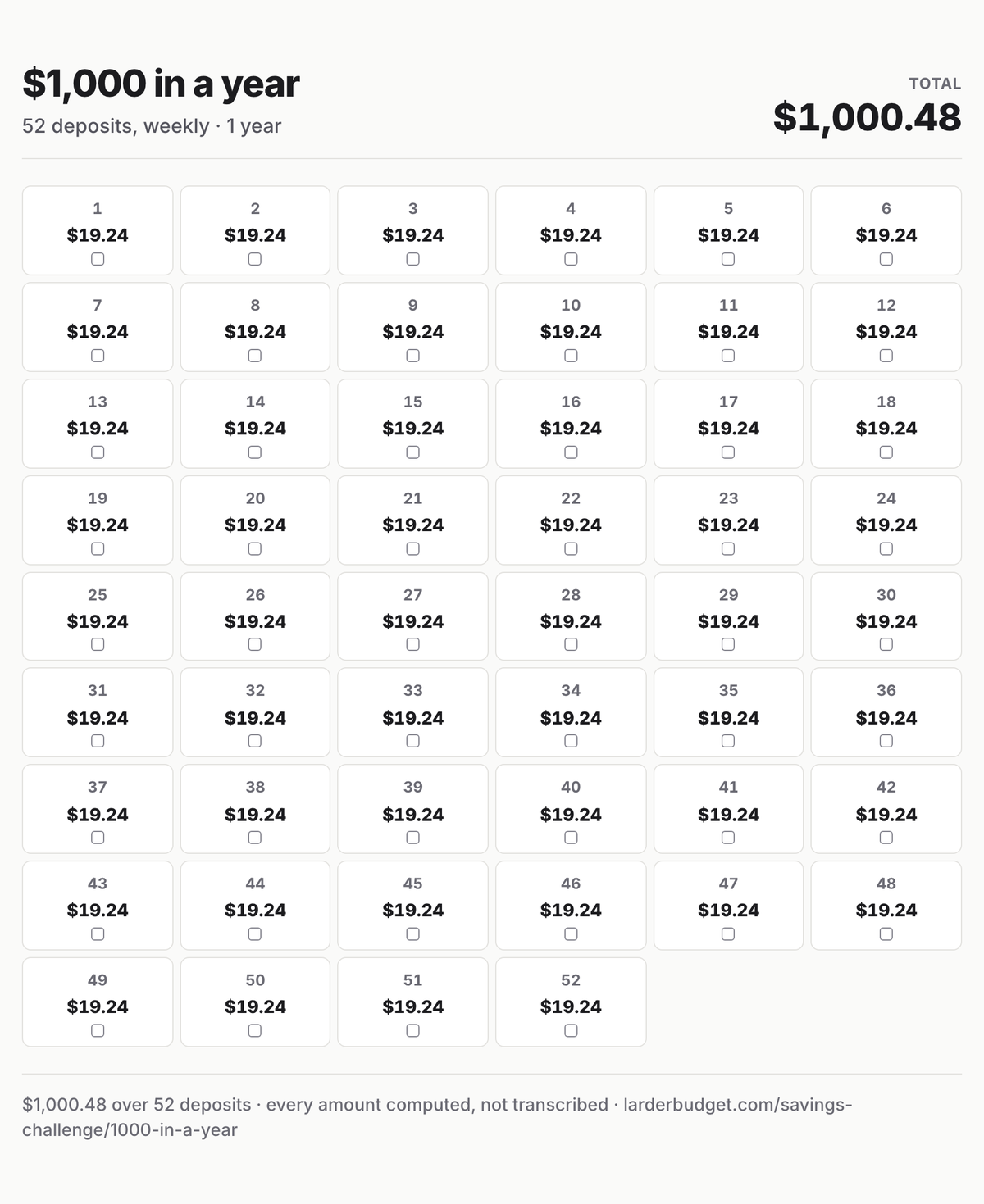The image size is (984, 1204).
Task: Select the deposit 39 card number
Action: coord(413,787)
